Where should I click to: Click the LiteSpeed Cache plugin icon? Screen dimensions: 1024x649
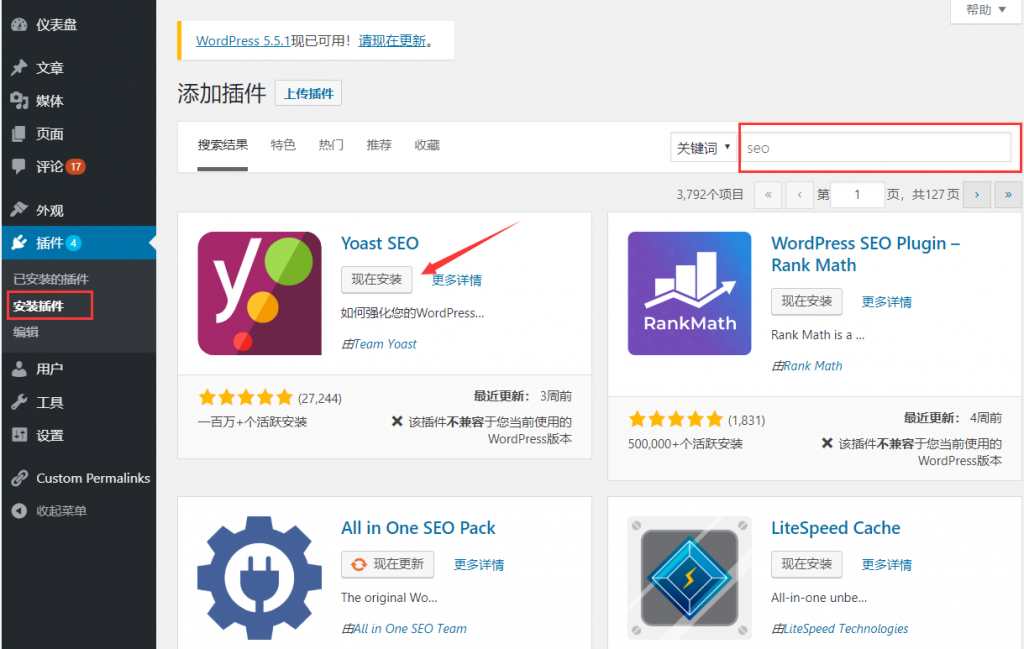point(689,576)
